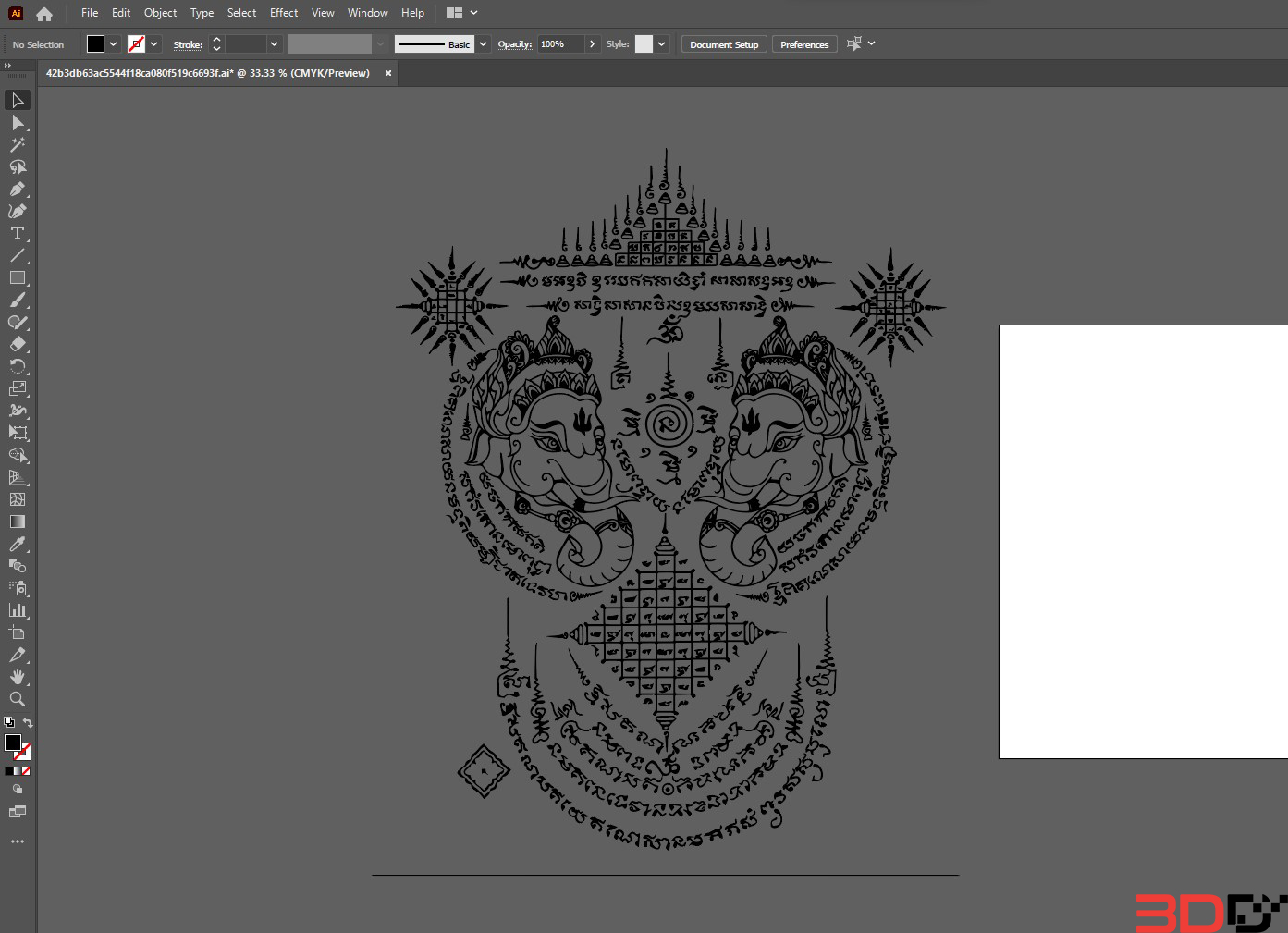The width and height of the screenshot is (1288, 933).
Task: Swap fill and stroke colors
Action: (28, 722)
